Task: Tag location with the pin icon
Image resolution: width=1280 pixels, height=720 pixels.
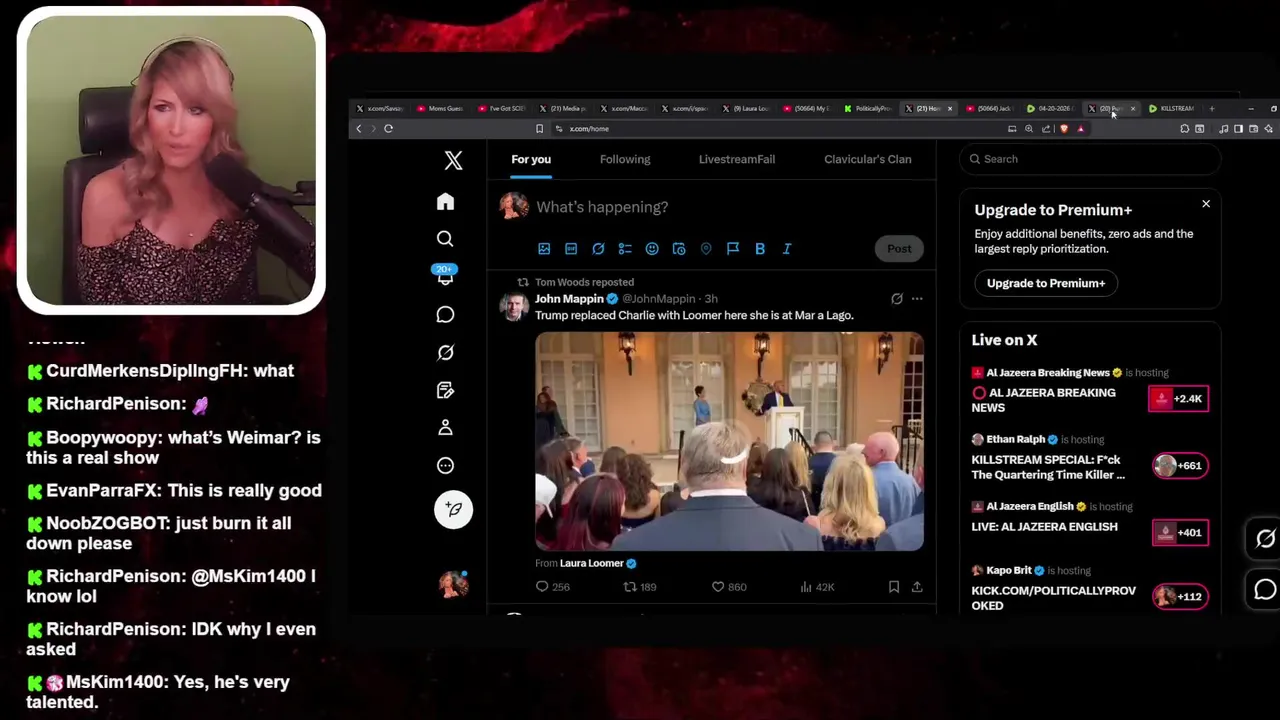Action: pyautogui.click(x=706, y=249)
